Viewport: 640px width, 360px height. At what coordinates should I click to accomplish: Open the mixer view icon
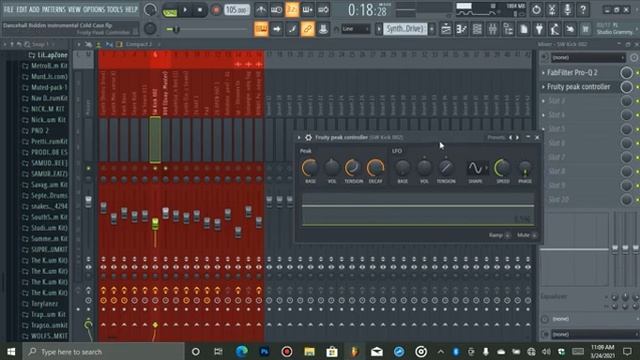pos(492,29)
